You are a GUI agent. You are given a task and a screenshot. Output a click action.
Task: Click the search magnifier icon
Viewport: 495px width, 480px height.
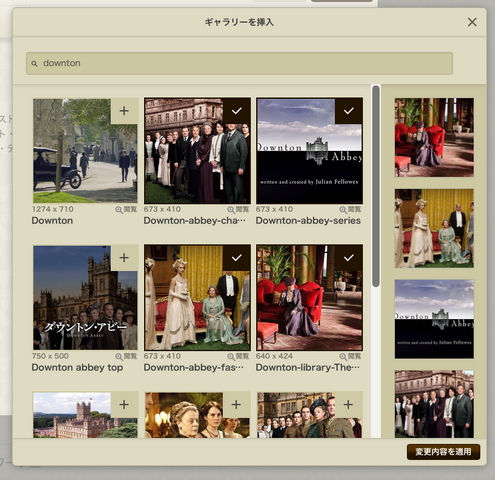34,63
